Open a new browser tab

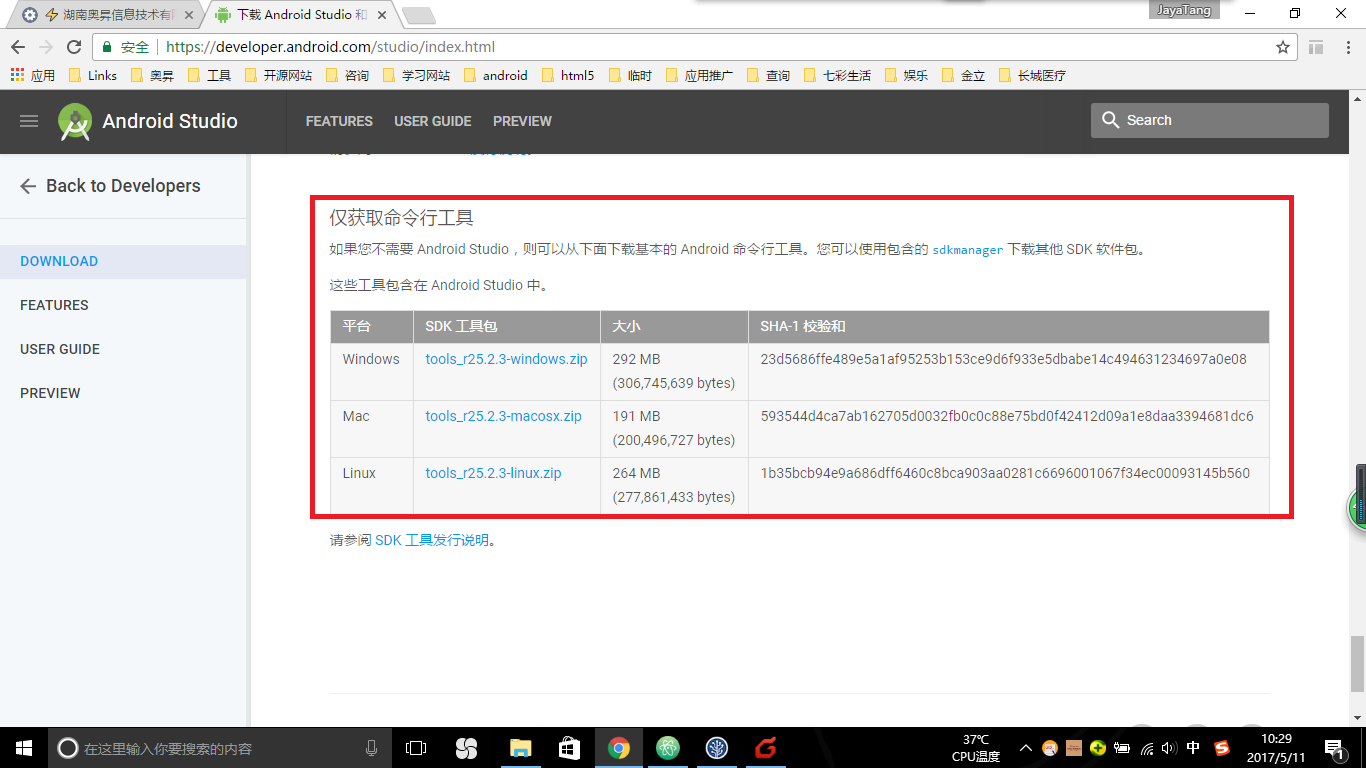click(418, 15)
